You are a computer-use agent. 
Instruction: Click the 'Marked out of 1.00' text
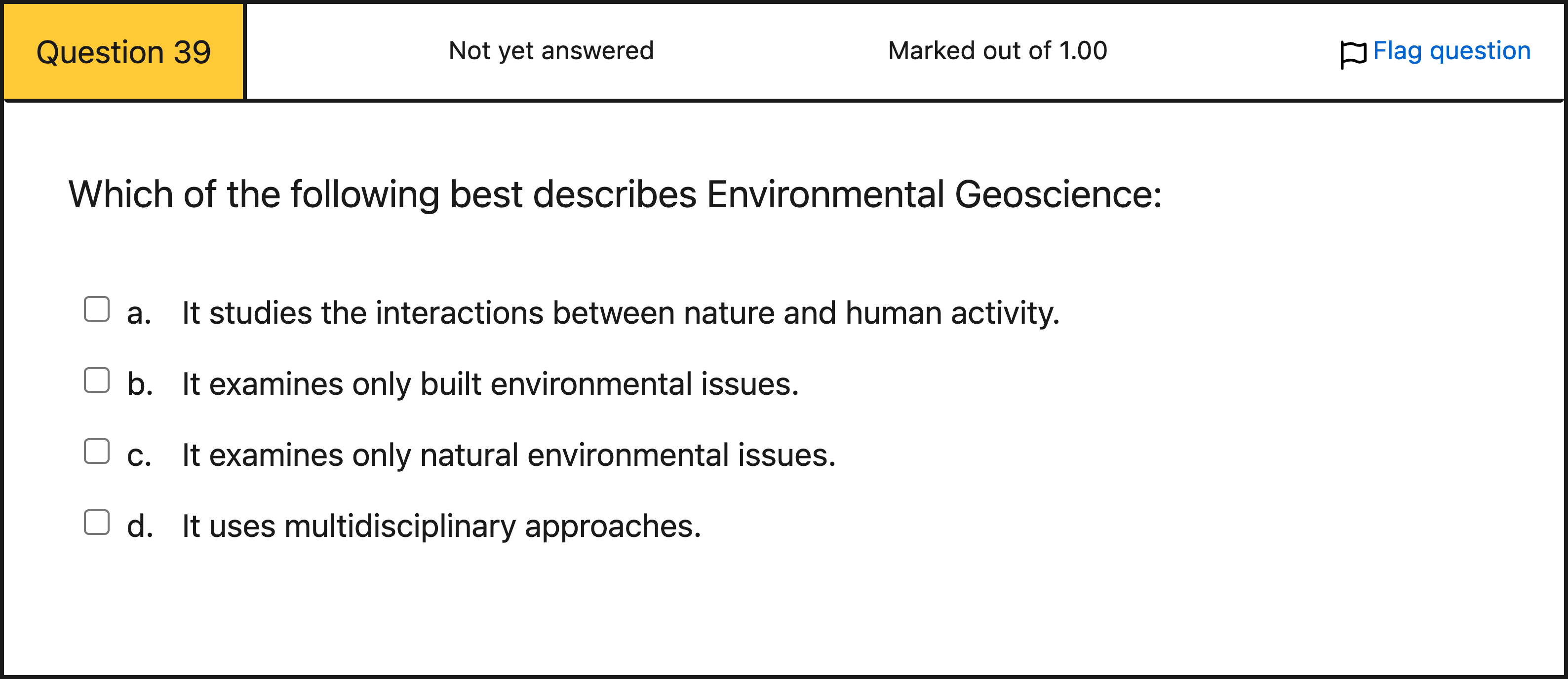[997, 51]
